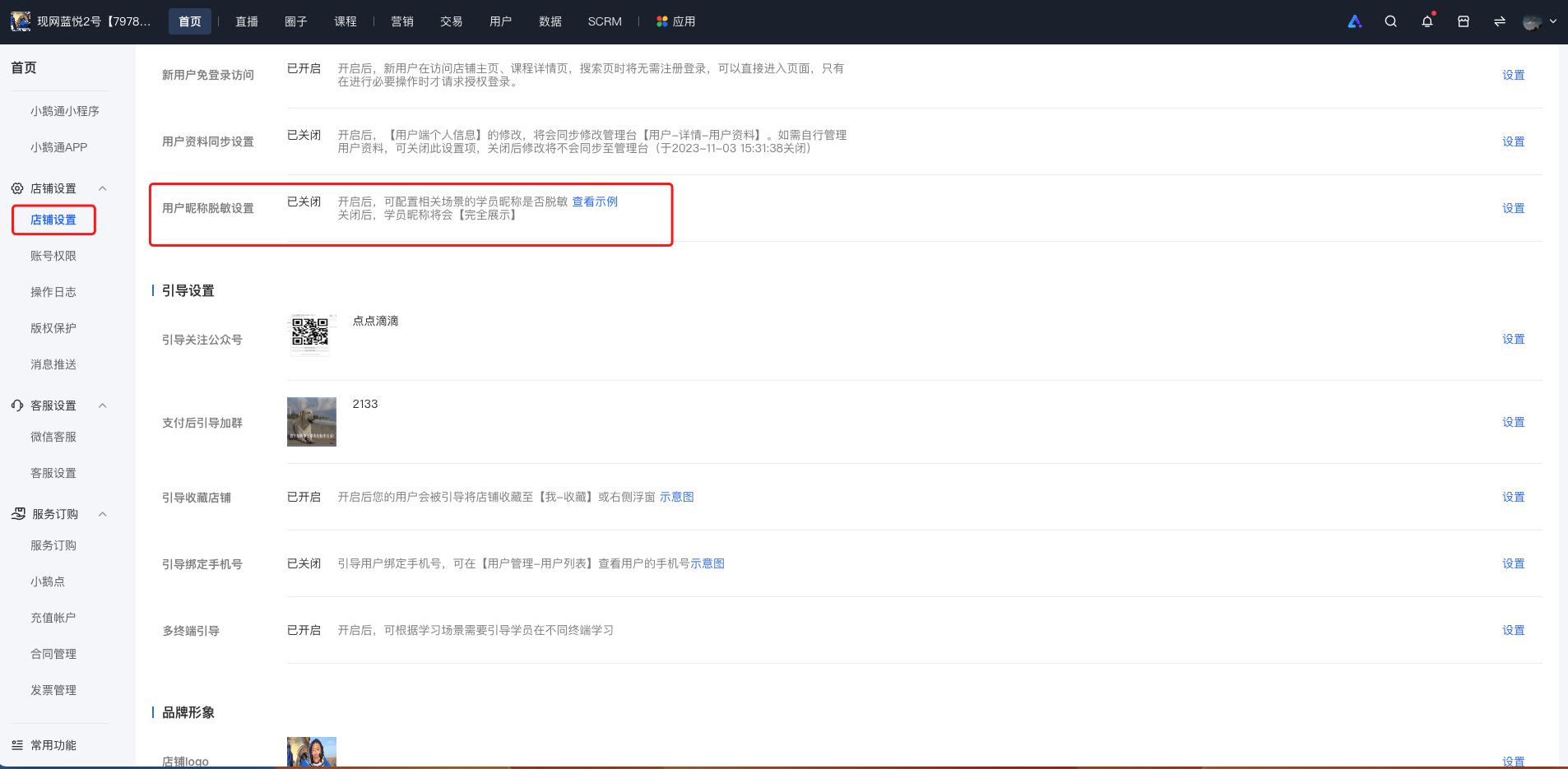1568x769 pixels.
Task: Click the blue triangle logo icon
Action: pos(1355,21)
